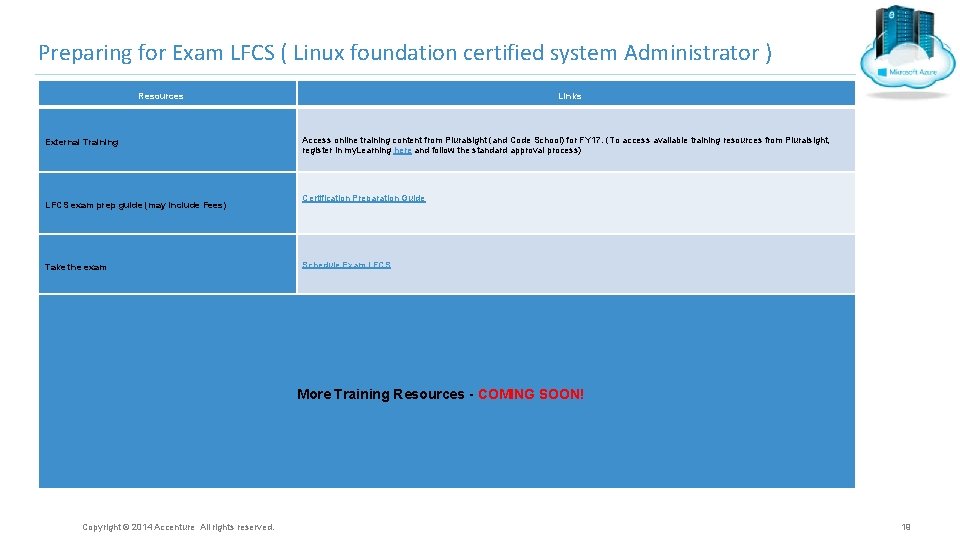This screenshot has height=540, width=960.
Task: Open the 'here' myLearning link
Action: coord(402,150)
